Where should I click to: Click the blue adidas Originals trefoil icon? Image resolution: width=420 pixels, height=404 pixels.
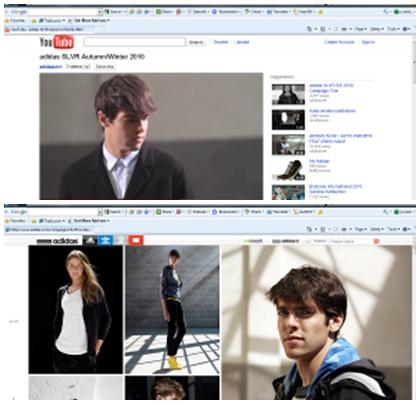click(x=105, y=240)
